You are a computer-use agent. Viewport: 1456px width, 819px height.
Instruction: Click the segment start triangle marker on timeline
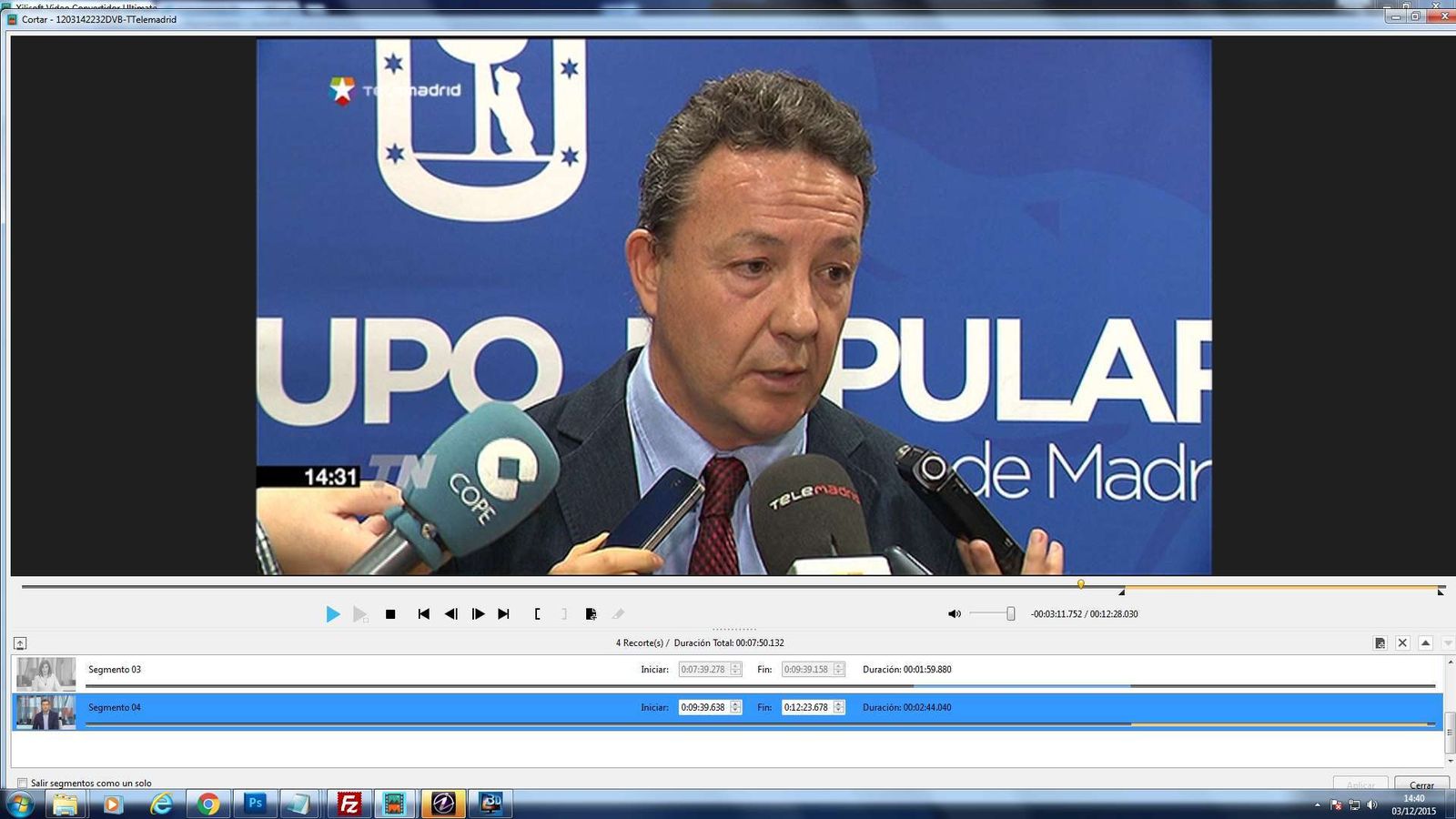[1121, 592]
